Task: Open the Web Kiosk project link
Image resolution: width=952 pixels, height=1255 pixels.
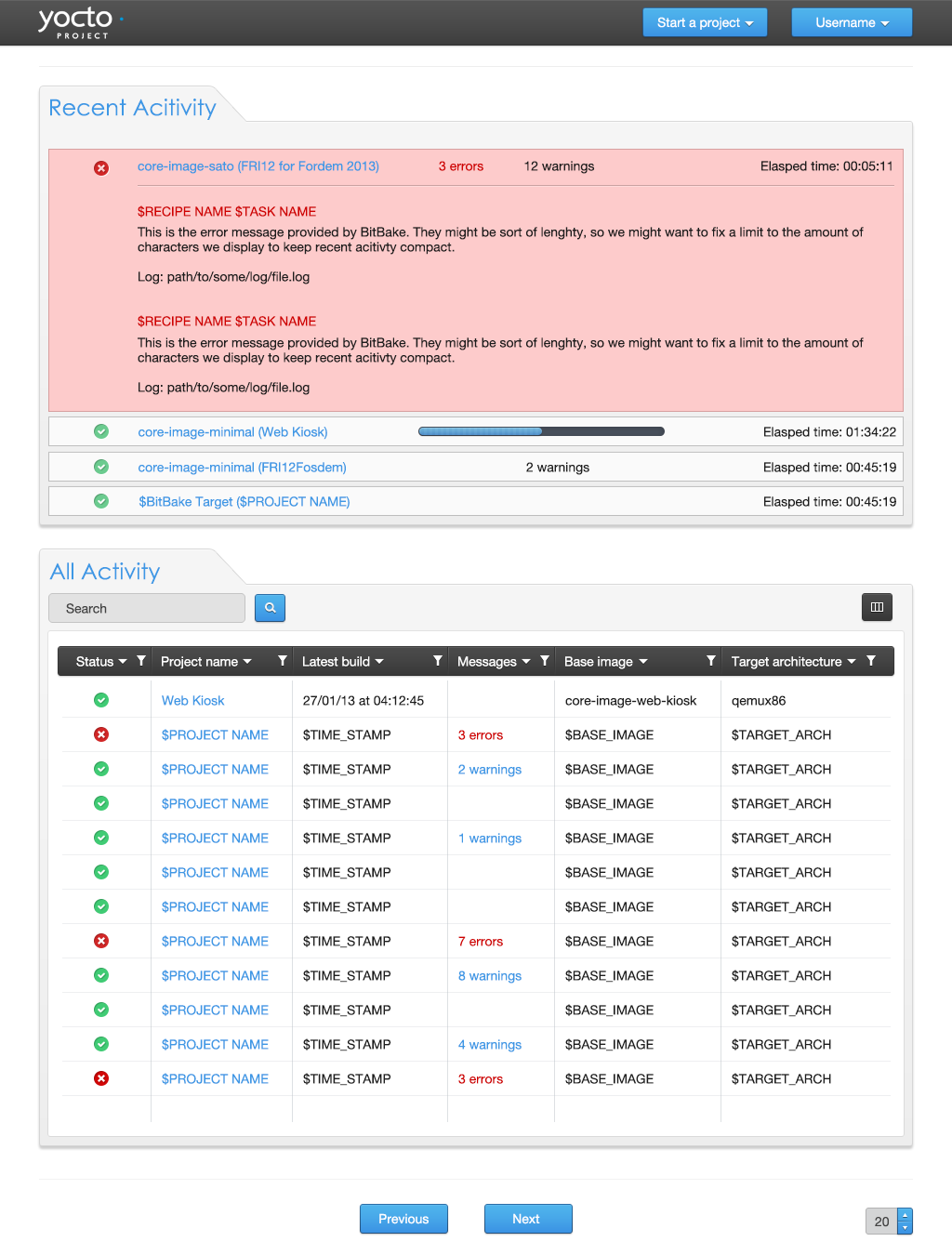Action: pyautogui.click(x=192, y=701)
